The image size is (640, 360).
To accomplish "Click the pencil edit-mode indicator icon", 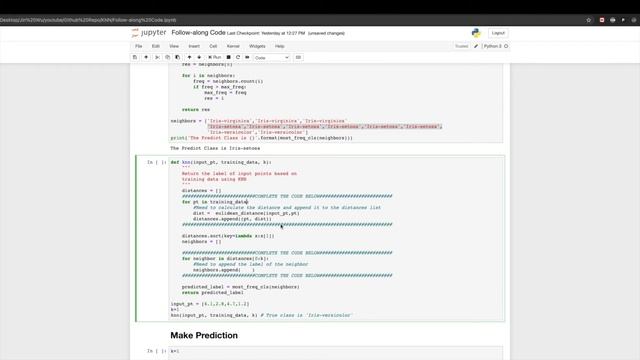I will pyautogui.click(x=476, y=46).
